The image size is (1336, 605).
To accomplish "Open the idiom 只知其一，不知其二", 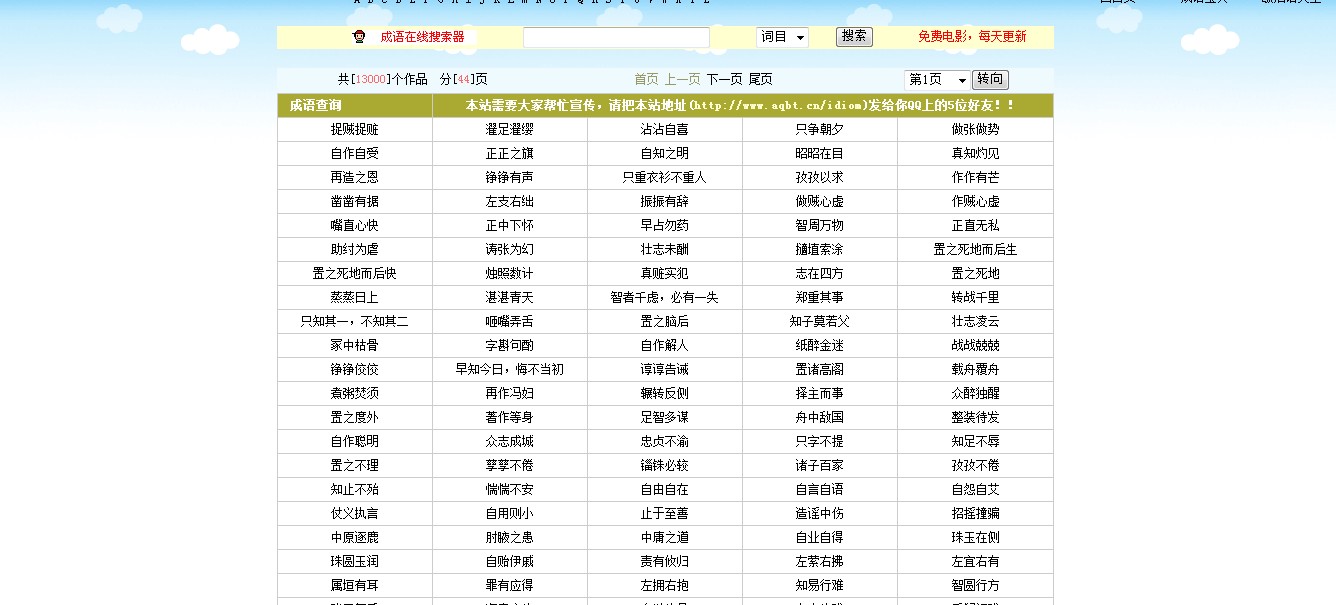I will pos(355,322).
